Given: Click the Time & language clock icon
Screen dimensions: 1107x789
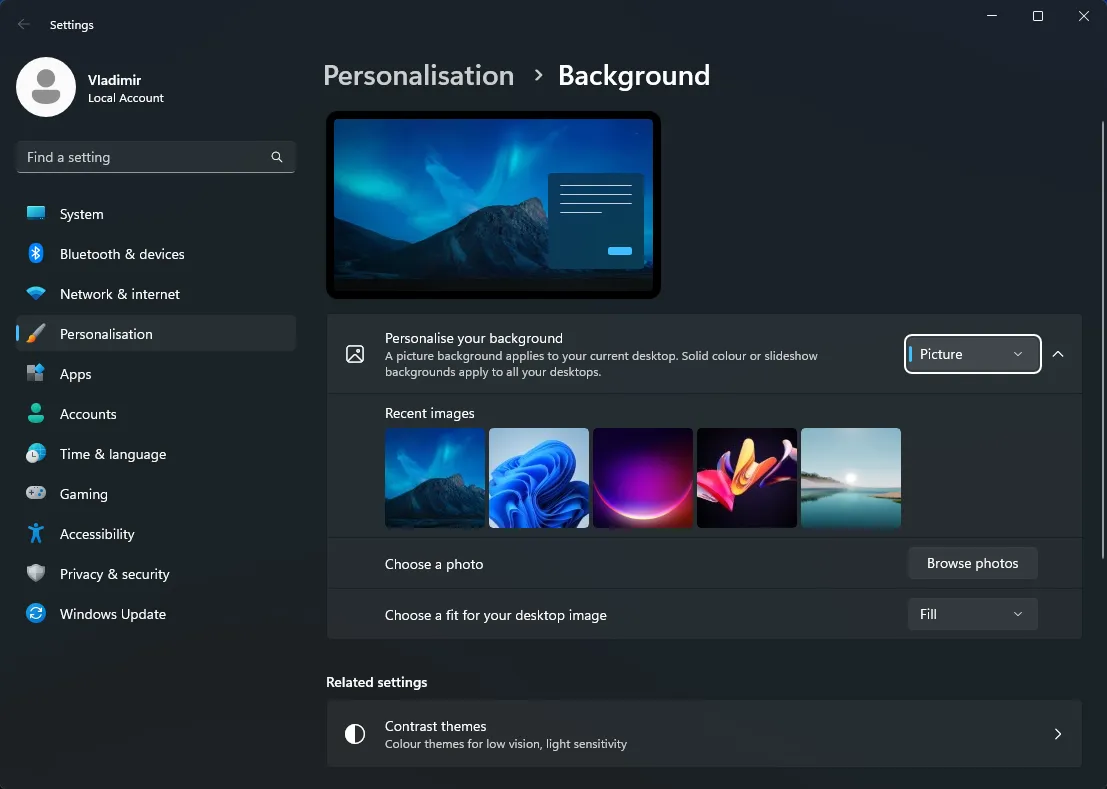Looking at the screenshot, I should click(36, 454).
